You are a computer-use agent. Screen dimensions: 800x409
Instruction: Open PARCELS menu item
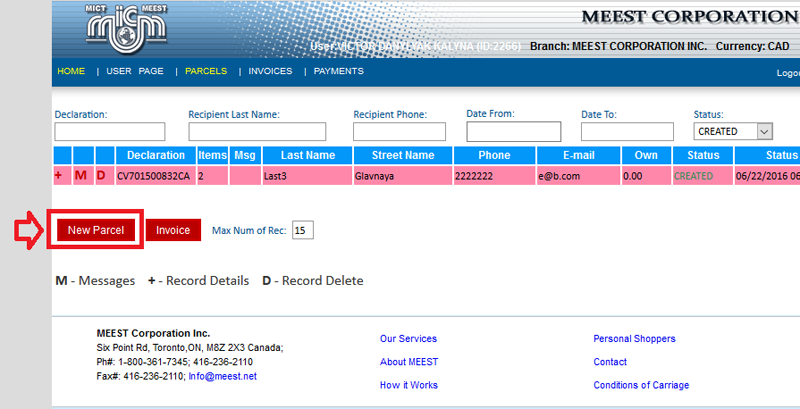[206, 71]
